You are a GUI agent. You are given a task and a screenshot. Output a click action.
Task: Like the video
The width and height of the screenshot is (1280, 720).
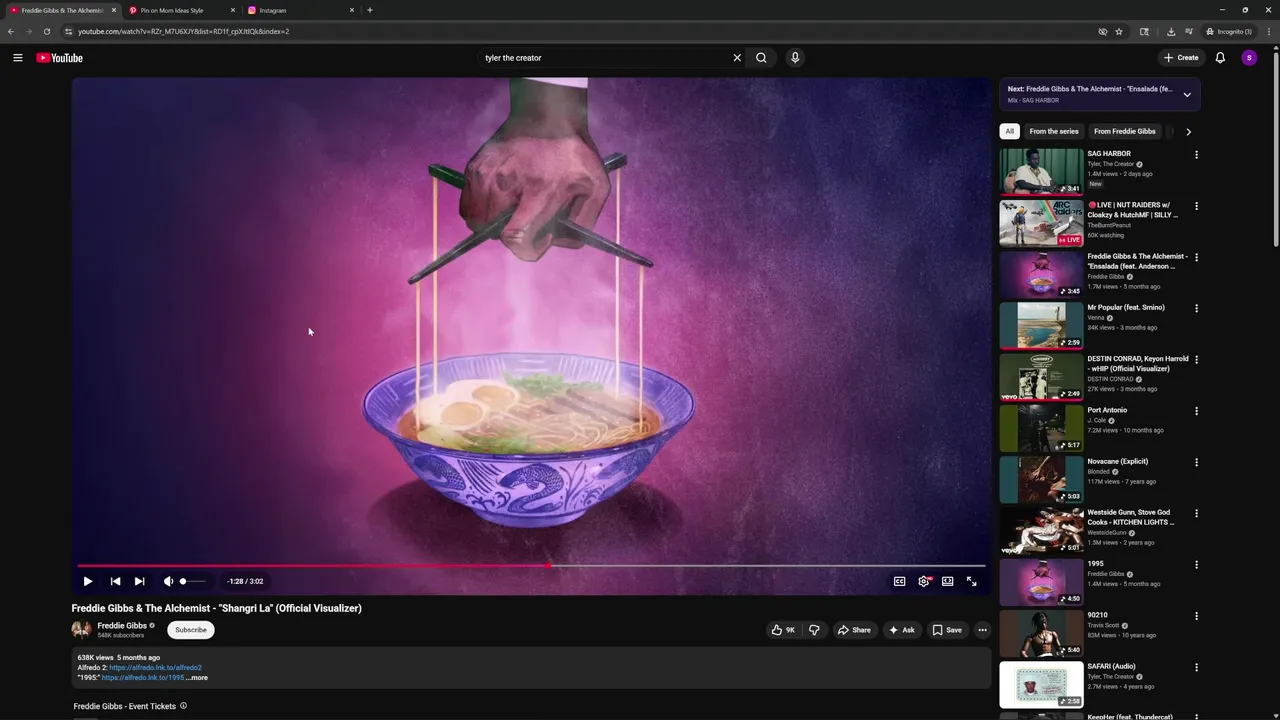(x=783, y=630)
